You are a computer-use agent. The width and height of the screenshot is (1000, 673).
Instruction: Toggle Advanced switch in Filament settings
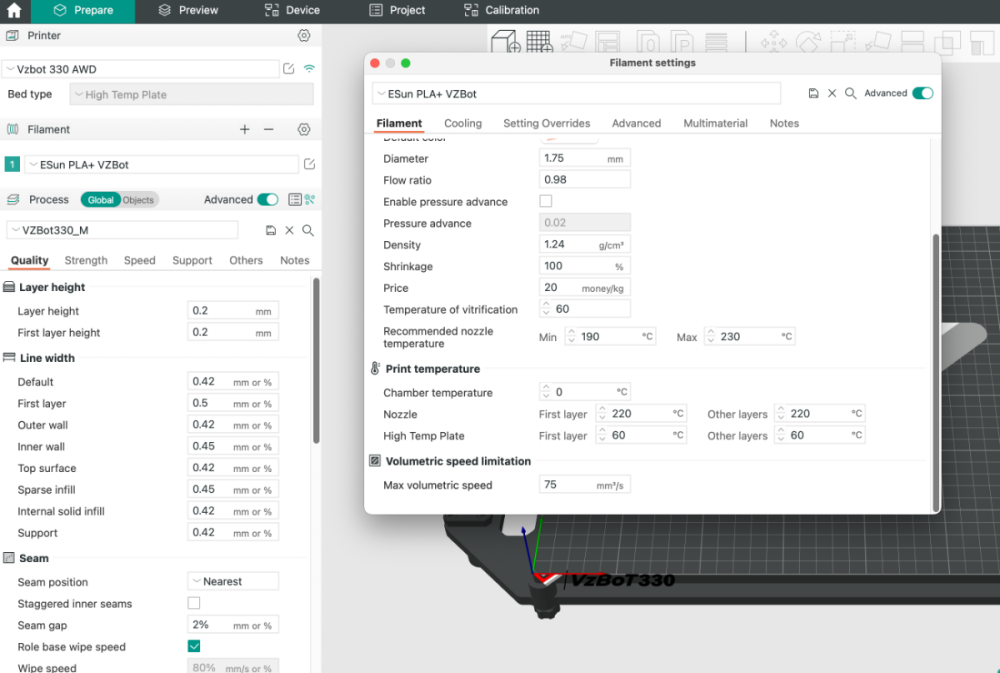(922, 93)
